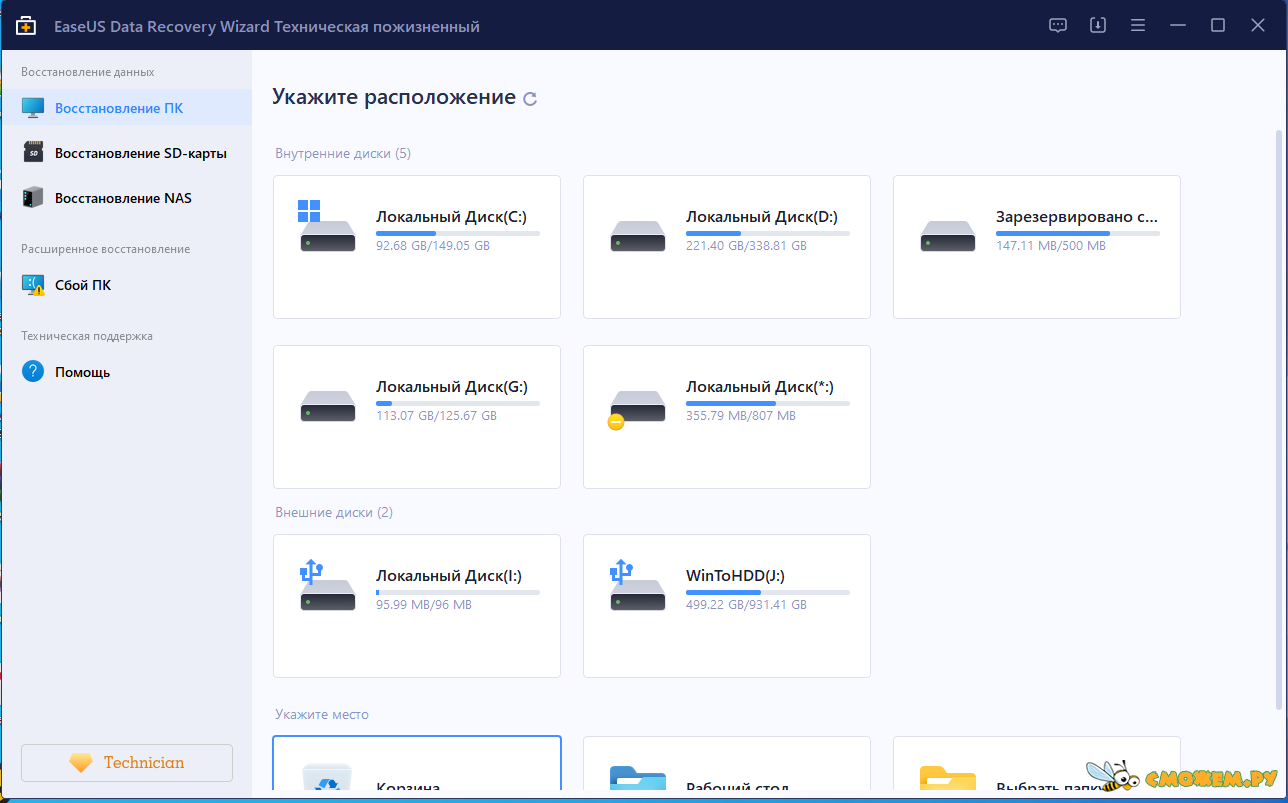Choose external Локальный Диск(I:) card

click(x=417, y=606)
